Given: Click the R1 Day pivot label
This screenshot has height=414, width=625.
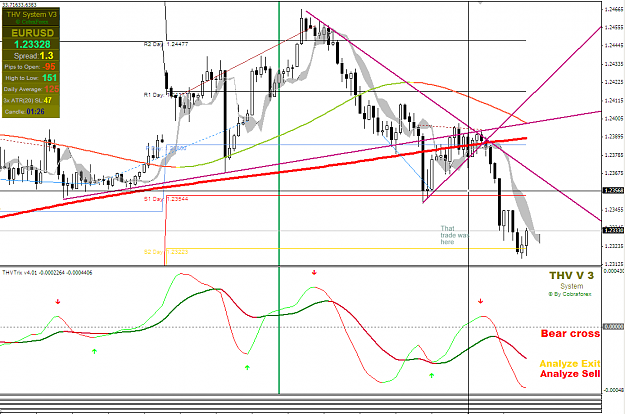Looking at the screenshot, I should pyautogui.click(x=154, y=95).
